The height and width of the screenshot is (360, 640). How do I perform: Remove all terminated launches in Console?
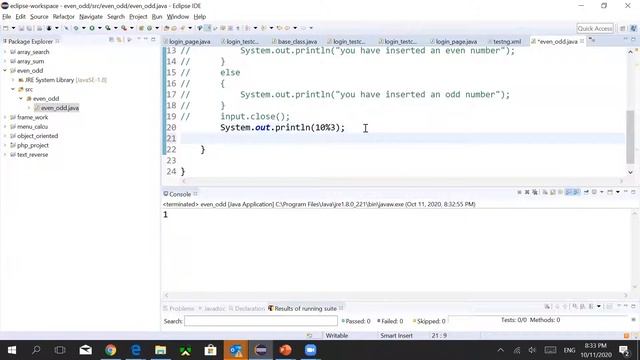click(535, 192)
